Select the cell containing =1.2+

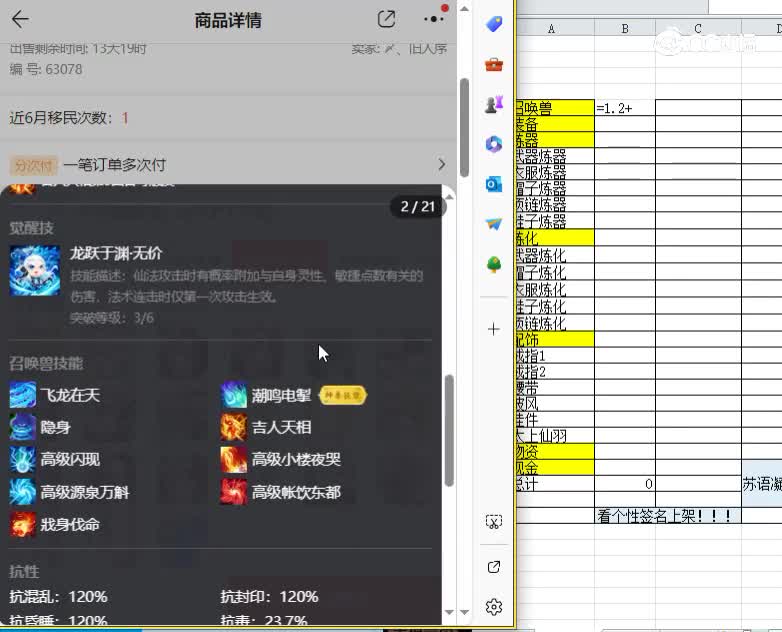[x=625, y=108]
